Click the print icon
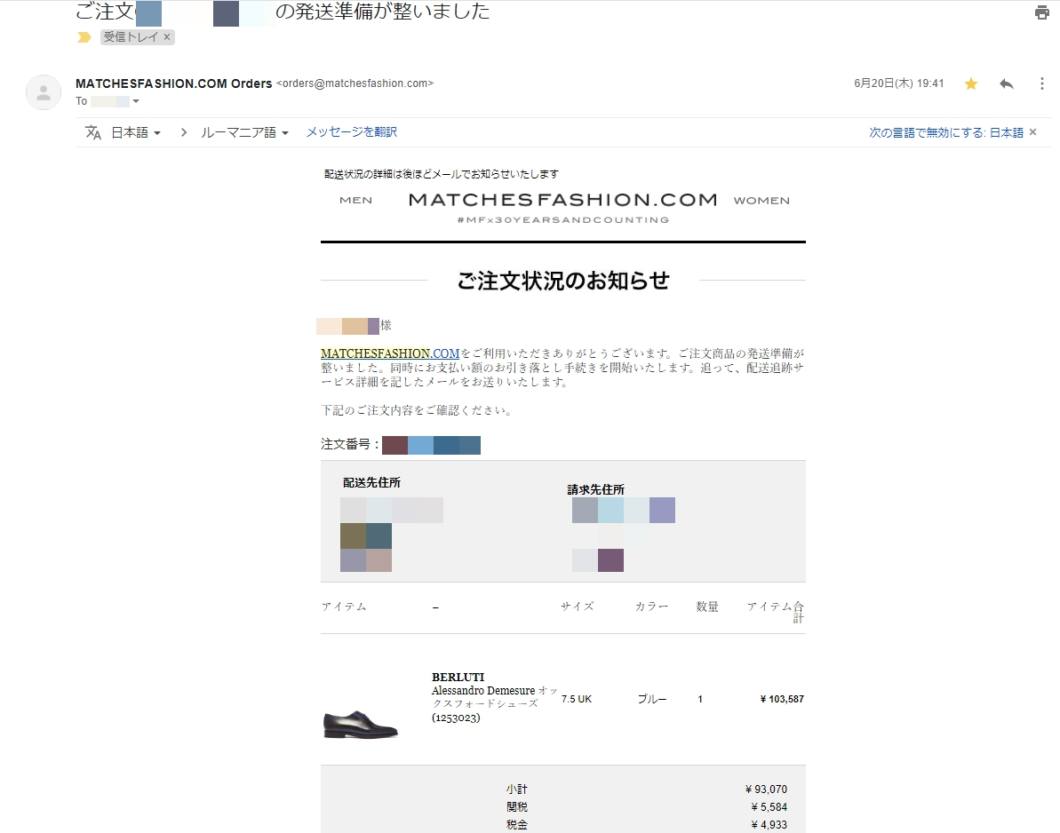This screenshot has height=833, width=1060. [x=1042, y=12]
